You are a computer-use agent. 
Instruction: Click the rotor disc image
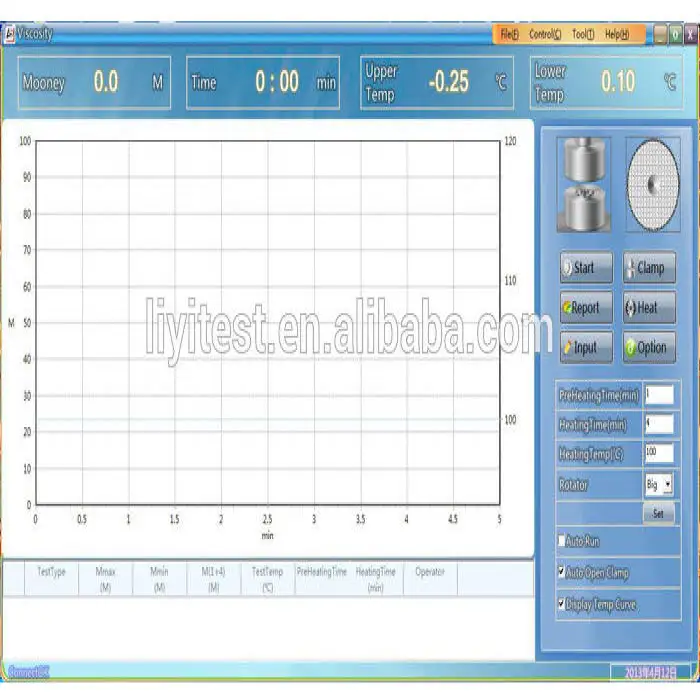[x=652, y=185]
